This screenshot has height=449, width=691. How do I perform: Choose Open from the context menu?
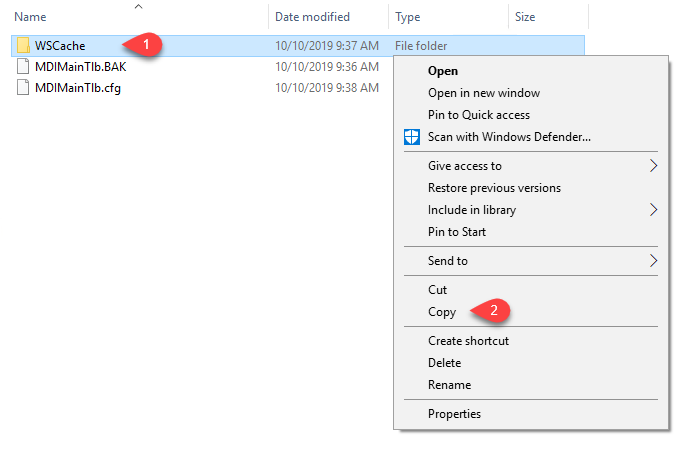(531, 71)
